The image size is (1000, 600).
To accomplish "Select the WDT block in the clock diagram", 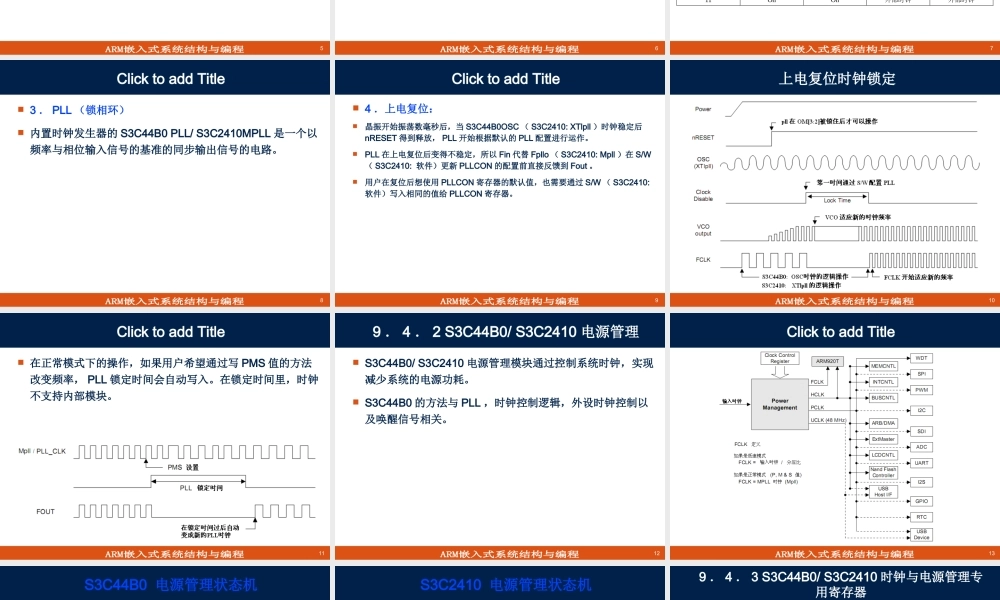I will click(922, 358).
